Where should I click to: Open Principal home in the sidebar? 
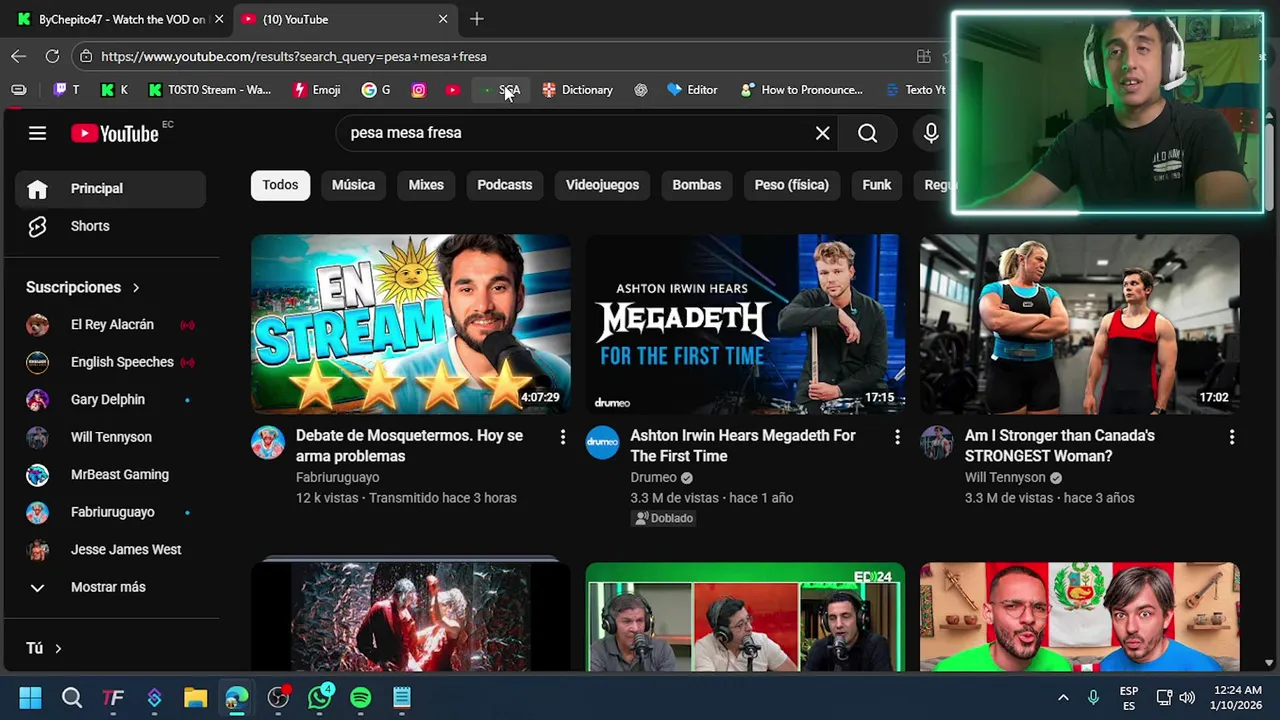point(110,188)
